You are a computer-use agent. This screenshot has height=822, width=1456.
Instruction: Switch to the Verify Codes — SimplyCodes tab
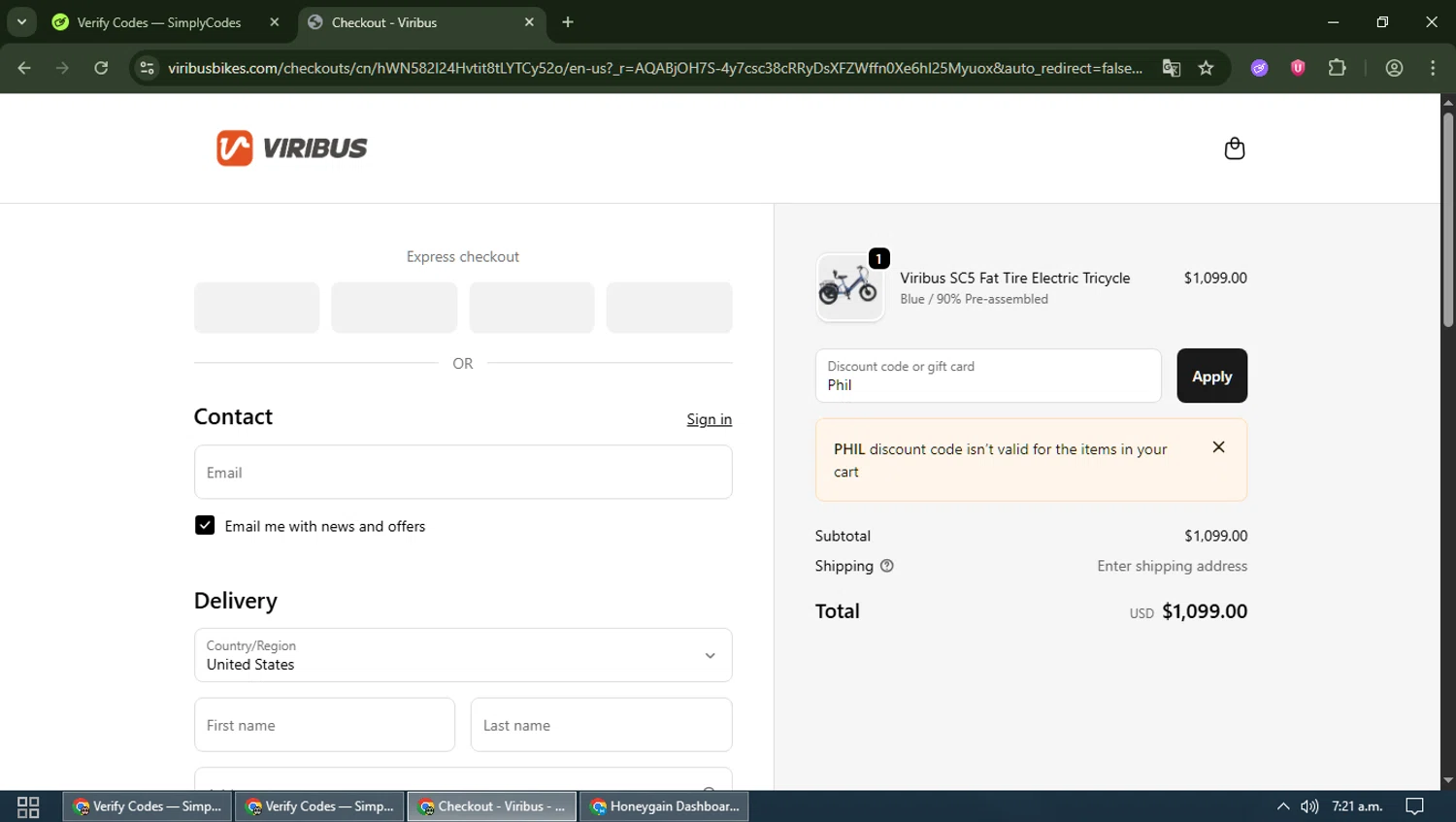(x=158, y=22)
